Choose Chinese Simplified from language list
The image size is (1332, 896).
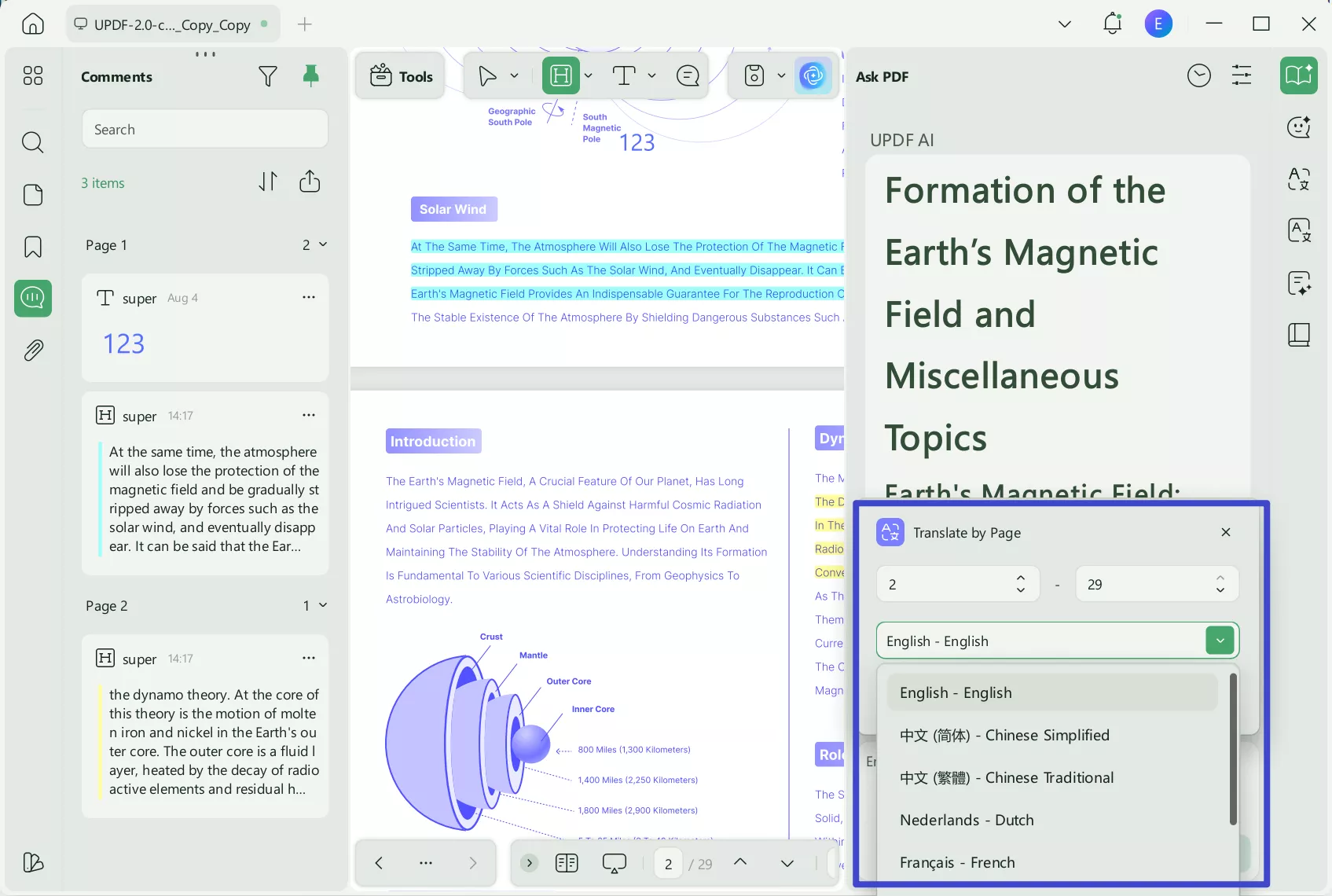click(x=1052, y=735)
